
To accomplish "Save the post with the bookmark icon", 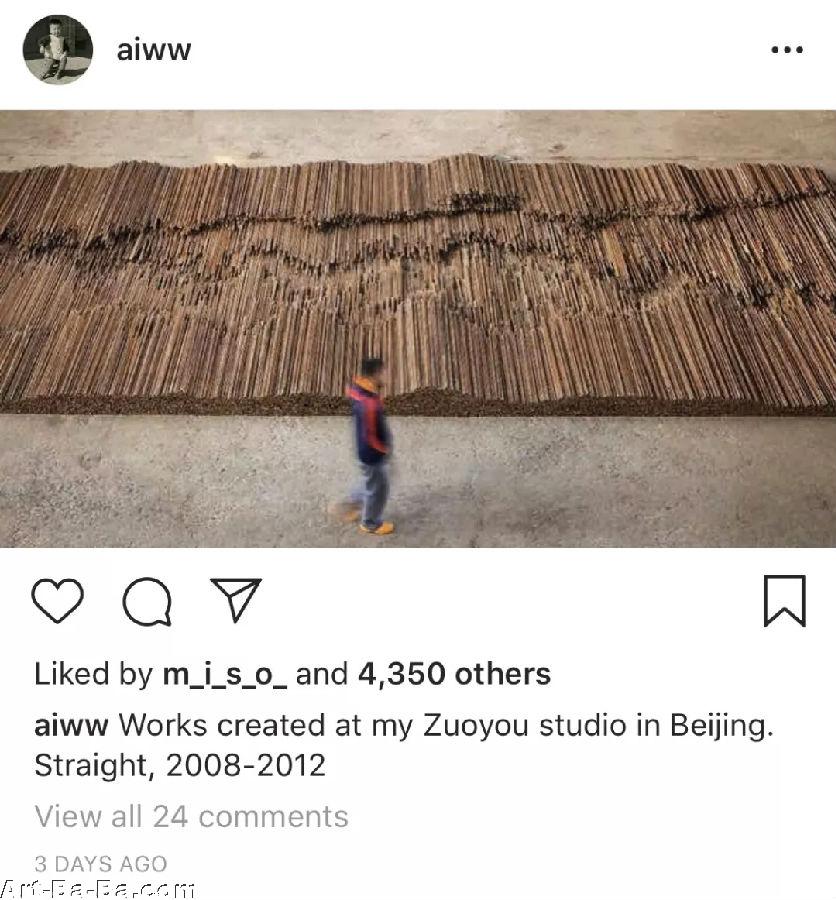I will point(785,600).
